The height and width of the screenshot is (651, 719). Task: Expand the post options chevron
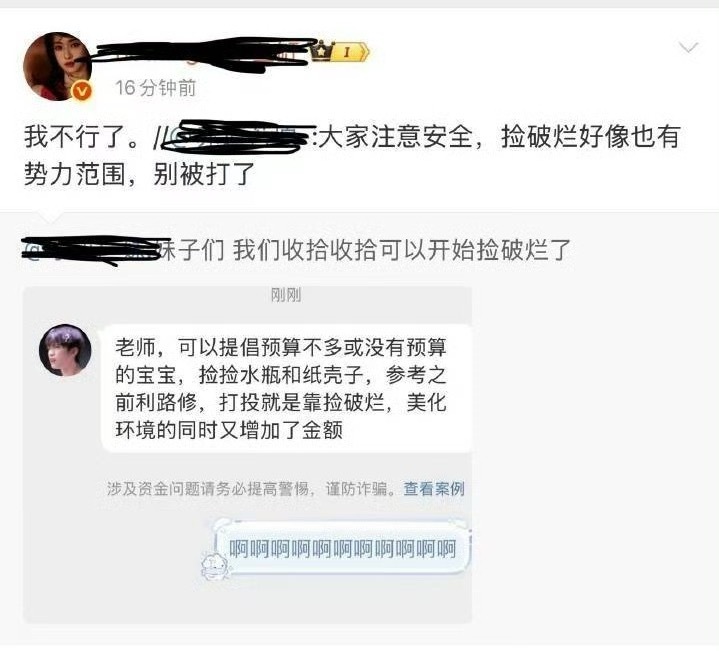pyautogui.click(x=688, y=48)
